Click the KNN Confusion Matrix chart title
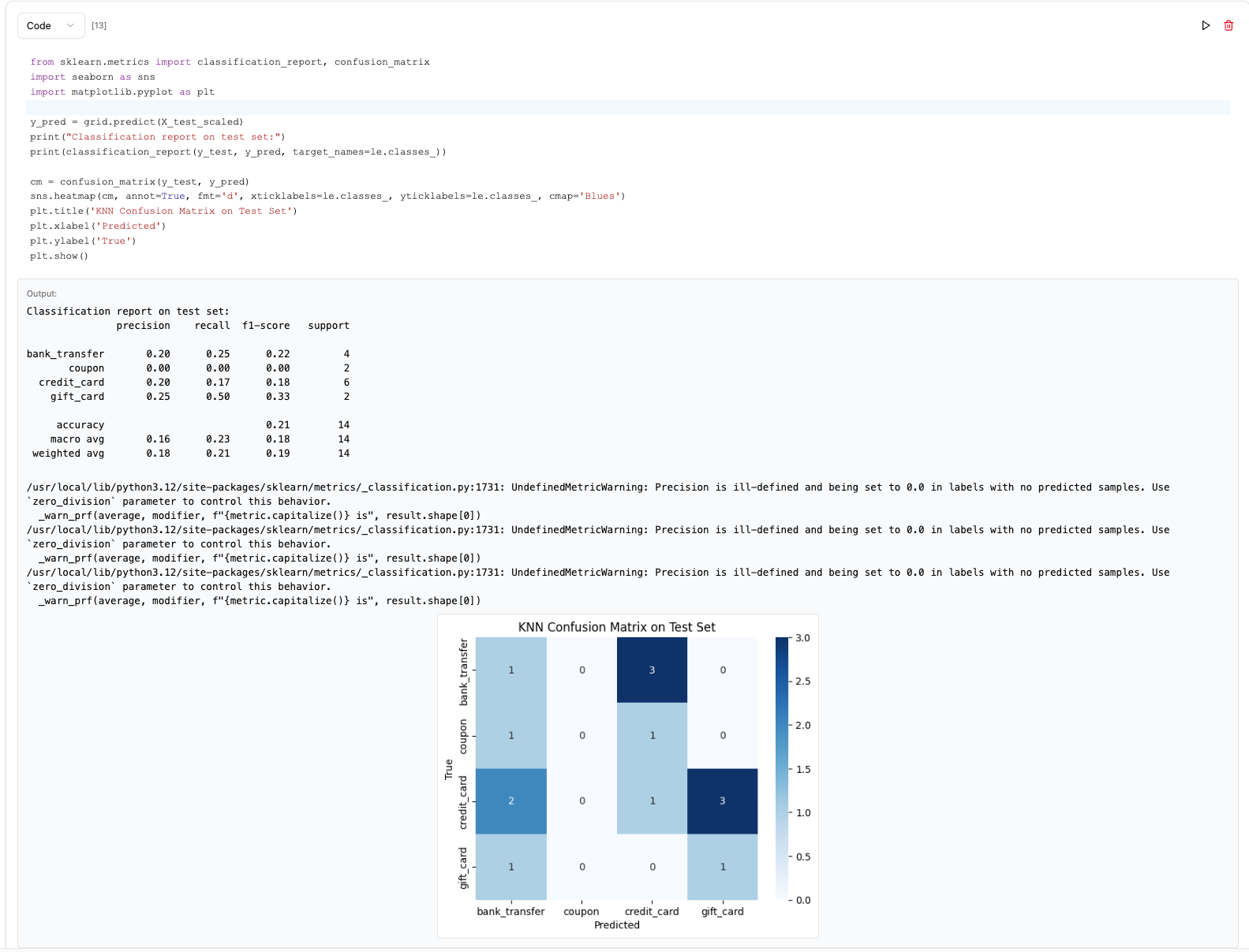This screenshot has width=1249, height=952. (616, 627)
